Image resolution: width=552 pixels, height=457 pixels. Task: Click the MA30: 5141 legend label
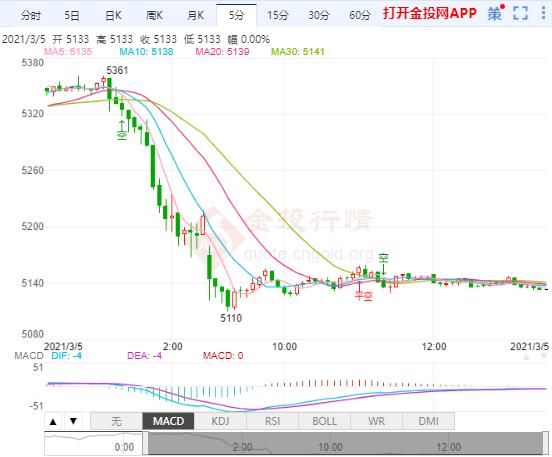[298, 52]
